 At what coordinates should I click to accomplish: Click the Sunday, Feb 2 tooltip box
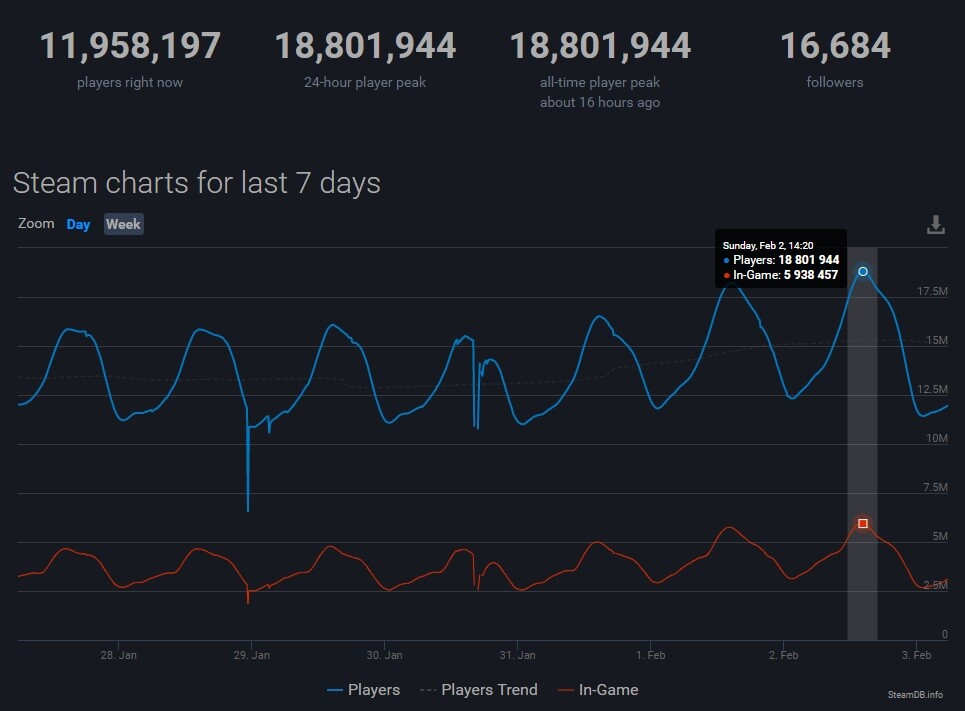[781, 259]
